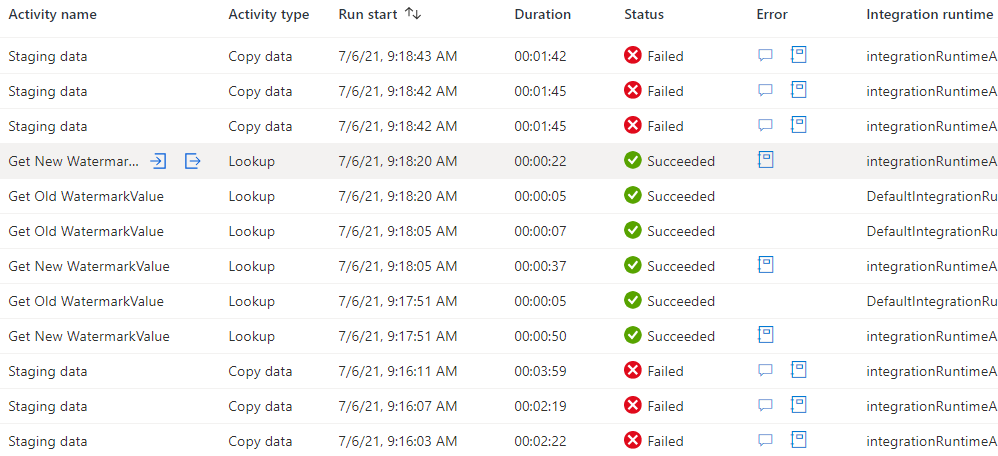
Task: Show error message for 9:16:07 AM run
Action: (765, 406)
